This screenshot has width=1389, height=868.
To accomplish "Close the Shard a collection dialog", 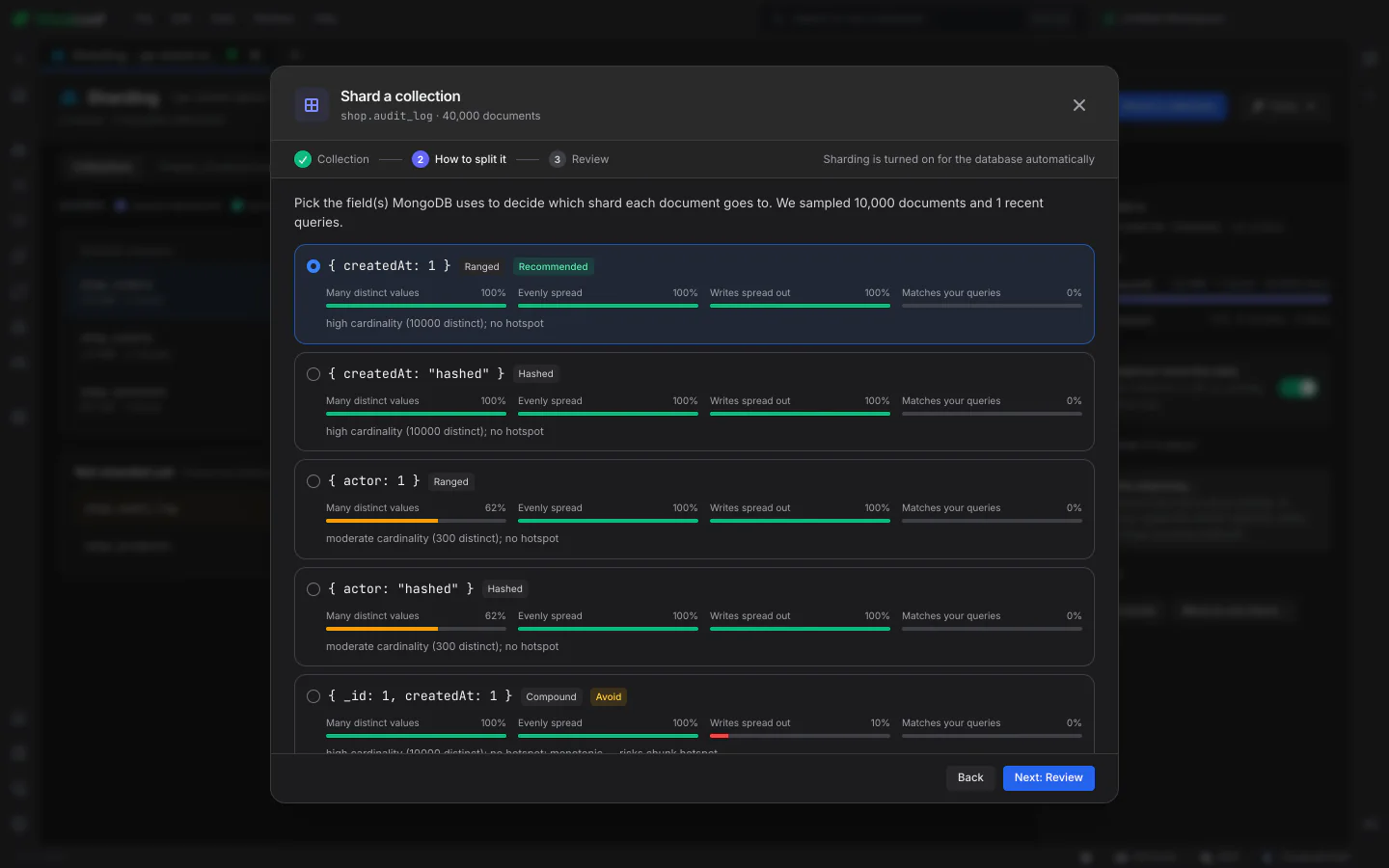I will tap(1079, 105).
